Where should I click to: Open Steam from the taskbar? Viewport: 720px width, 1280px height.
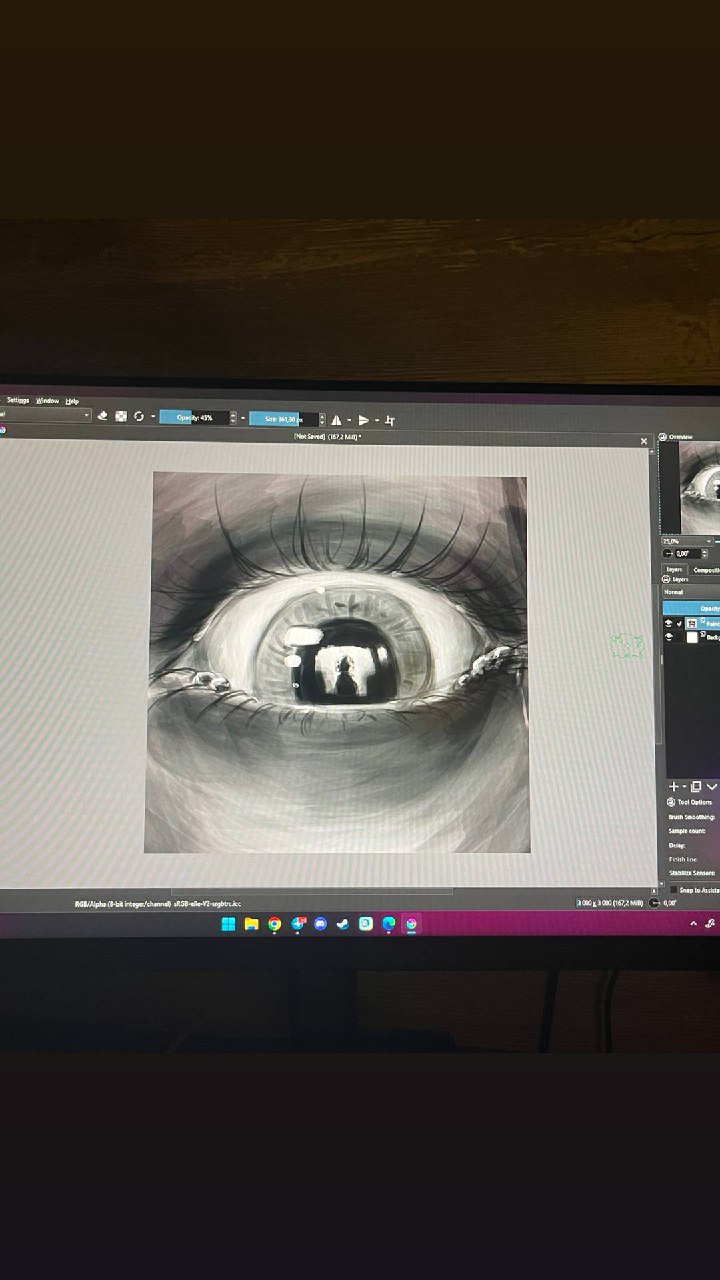coord(343,924)
